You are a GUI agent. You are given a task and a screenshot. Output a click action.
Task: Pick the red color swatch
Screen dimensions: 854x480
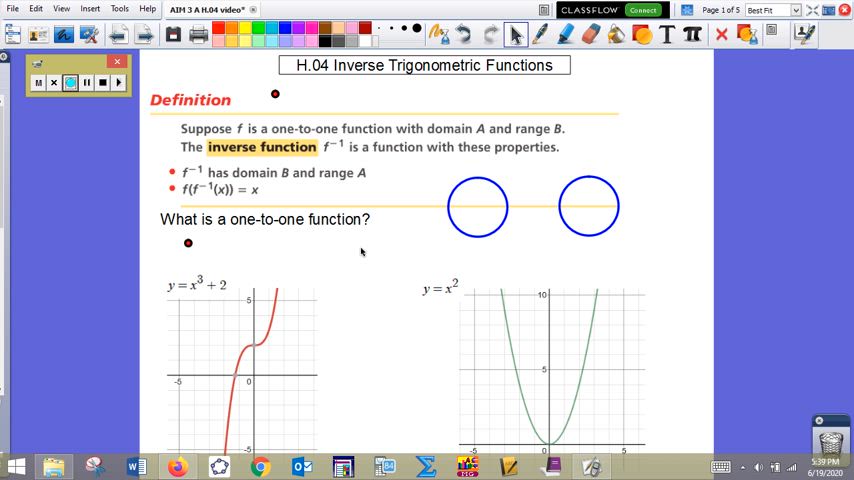pyautogui.click(x=218, y=28)
